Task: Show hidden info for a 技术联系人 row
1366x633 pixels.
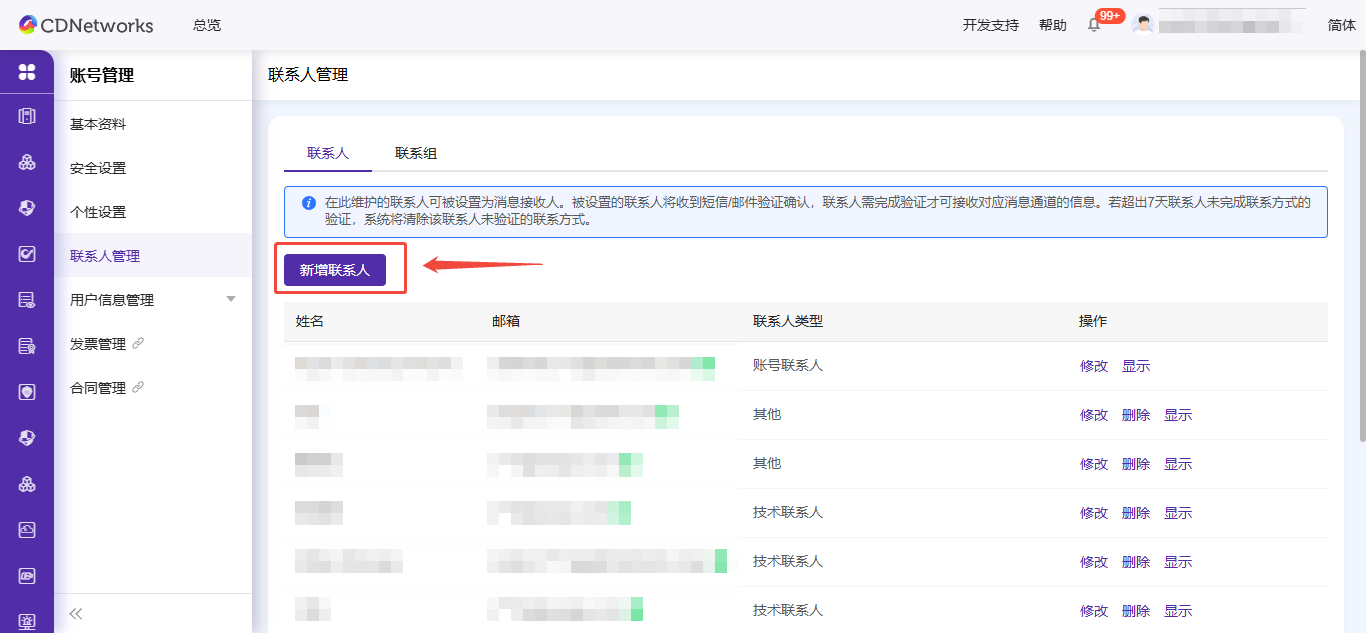Action: coord(1177,512)
